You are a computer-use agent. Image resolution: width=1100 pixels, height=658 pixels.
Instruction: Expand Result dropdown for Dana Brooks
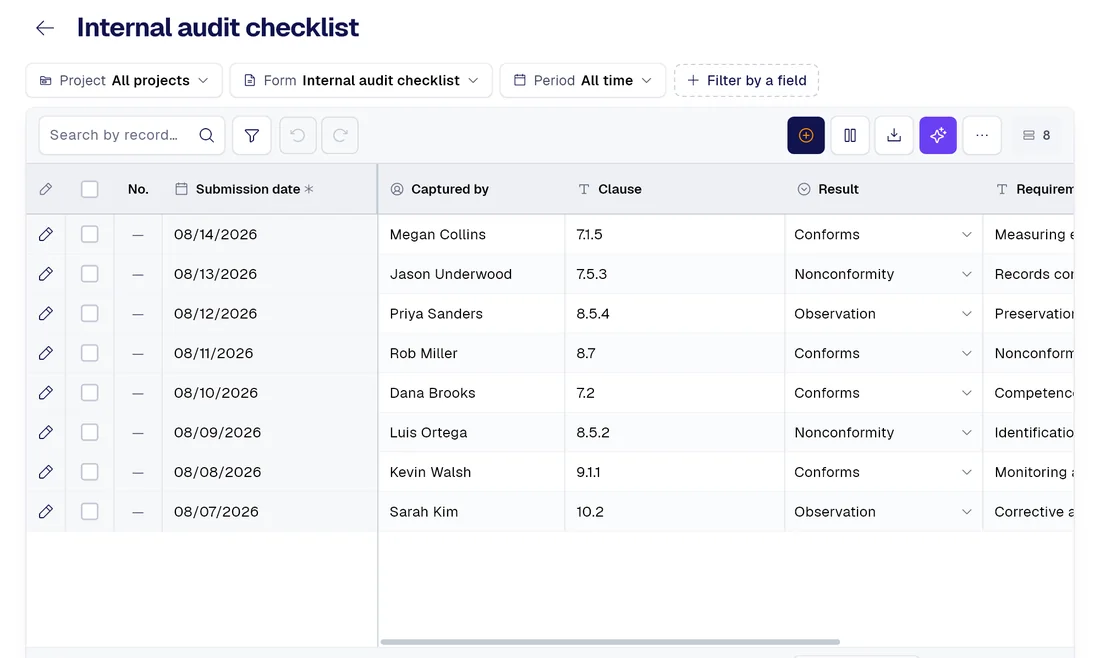[x=967, y=393]
